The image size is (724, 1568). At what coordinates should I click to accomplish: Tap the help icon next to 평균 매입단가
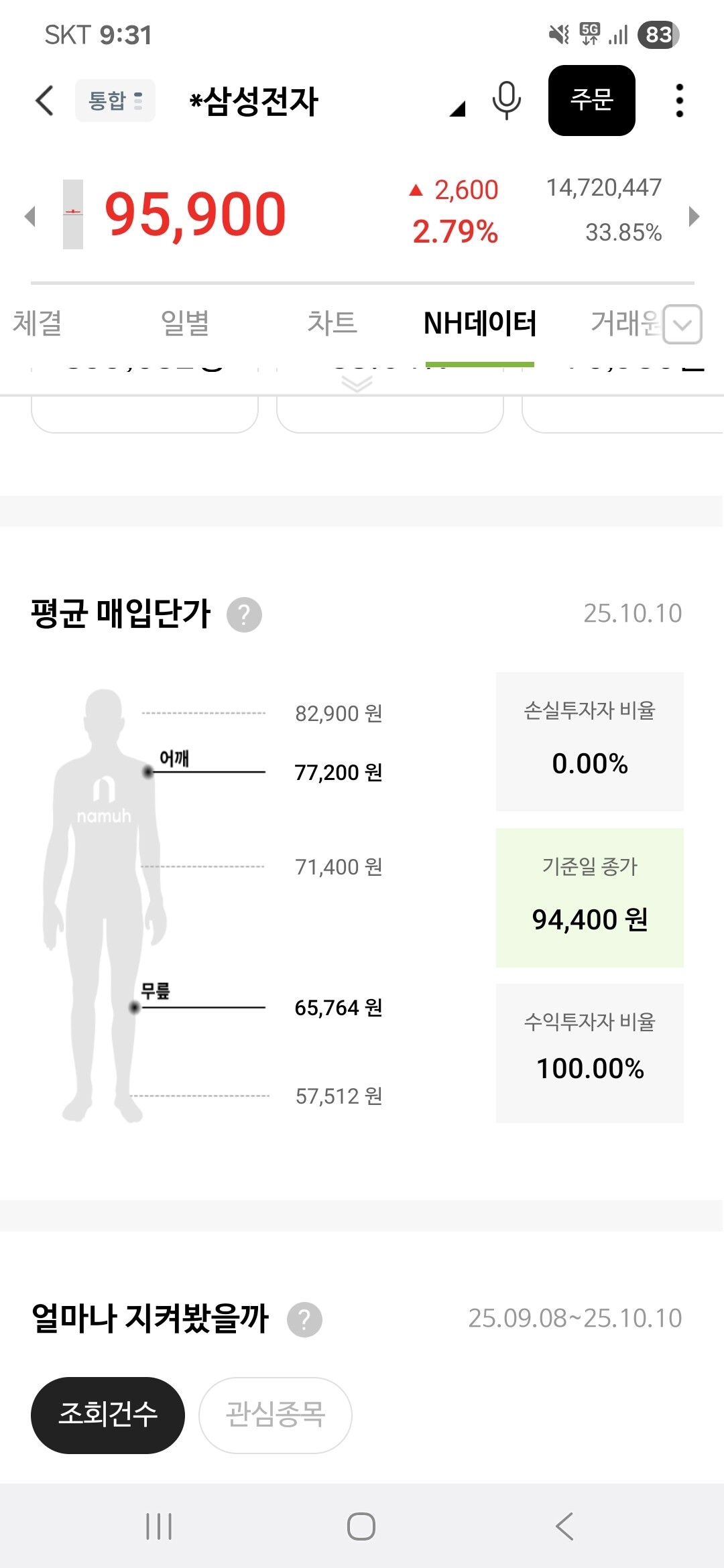pyautogui.click(x=244, y=614)
